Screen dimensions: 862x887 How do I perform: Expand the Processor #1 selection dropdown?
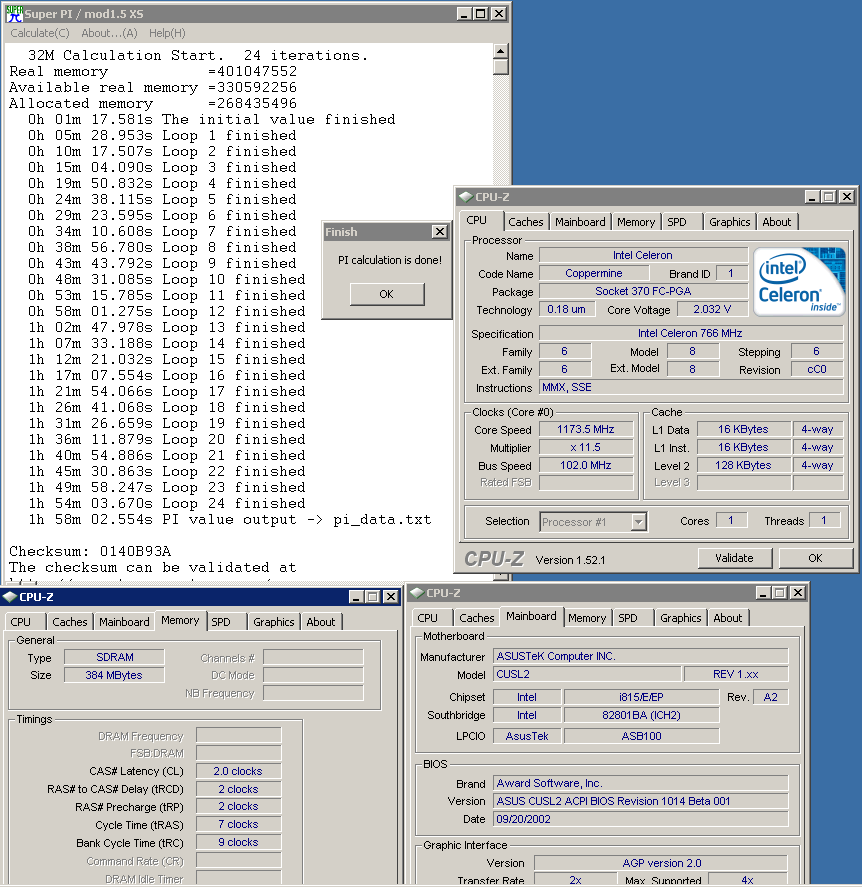[x=638, y=521]
